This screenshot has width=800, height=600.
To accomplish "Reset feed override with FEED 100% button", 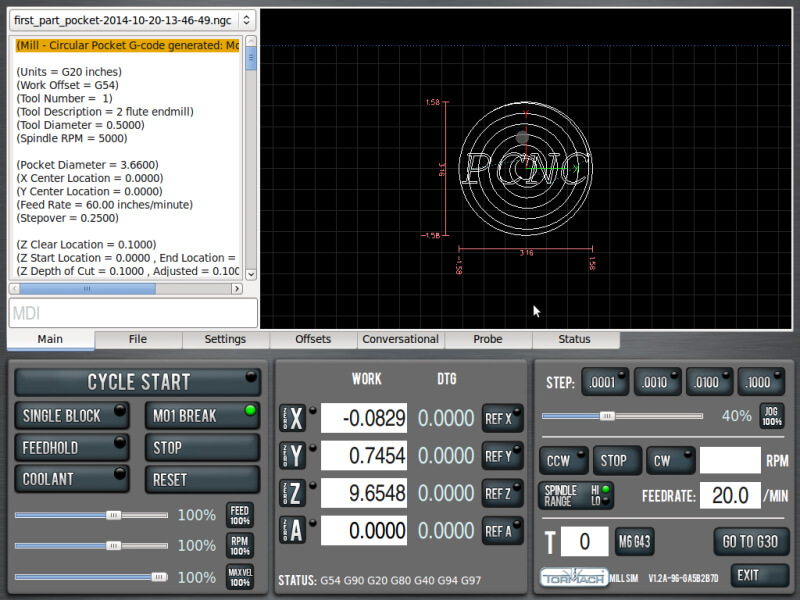I will 240,515.
